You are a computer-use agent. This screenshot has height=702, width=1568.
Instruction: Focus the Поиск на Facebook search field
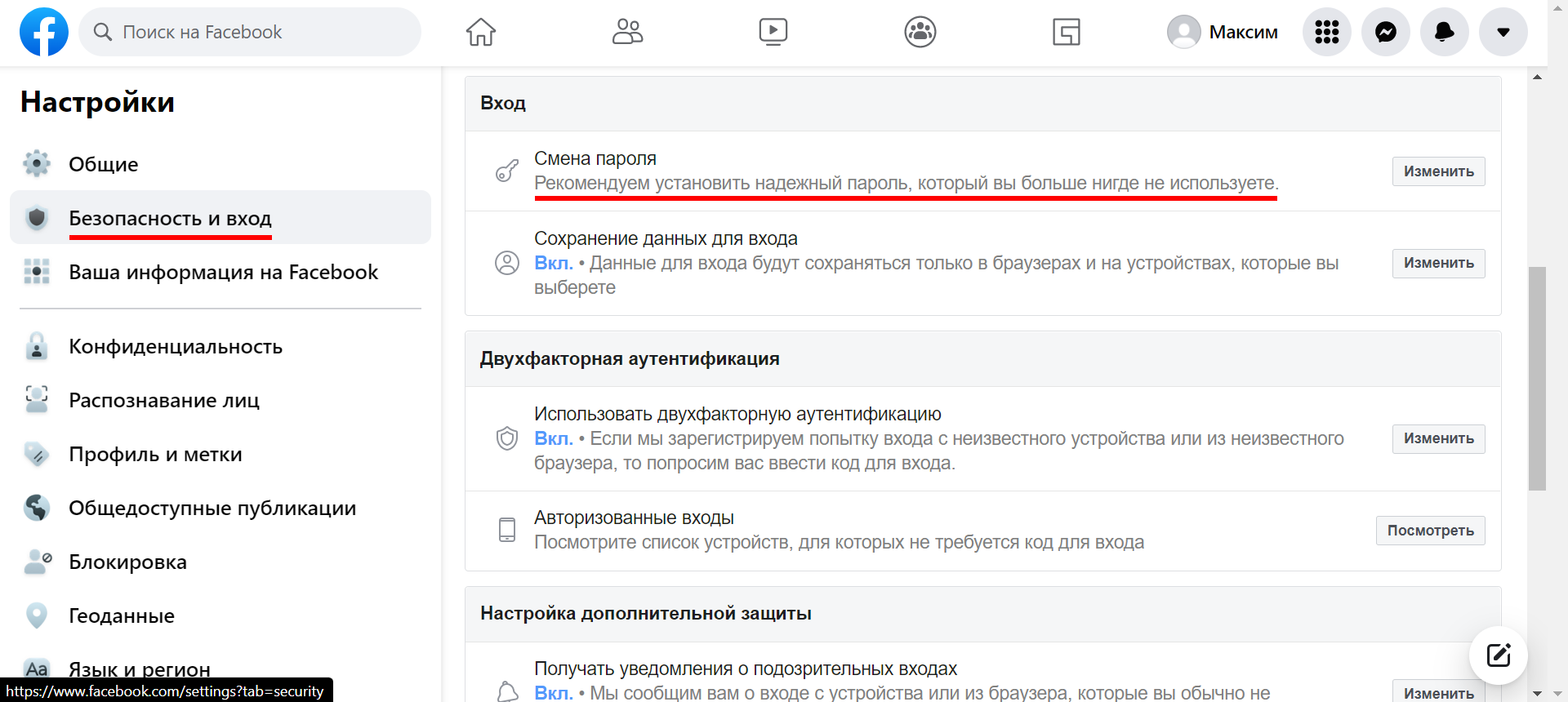tap(250, 32)
